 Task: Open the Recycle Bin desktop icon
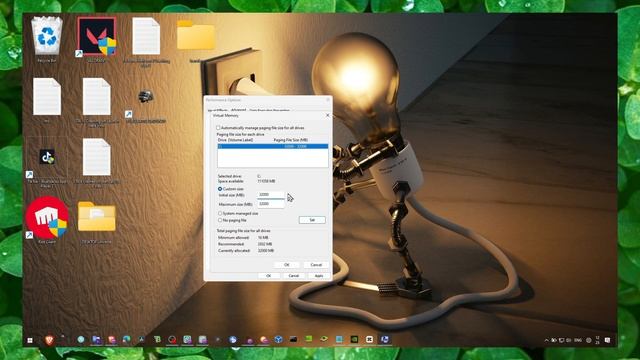pos(47,39)
